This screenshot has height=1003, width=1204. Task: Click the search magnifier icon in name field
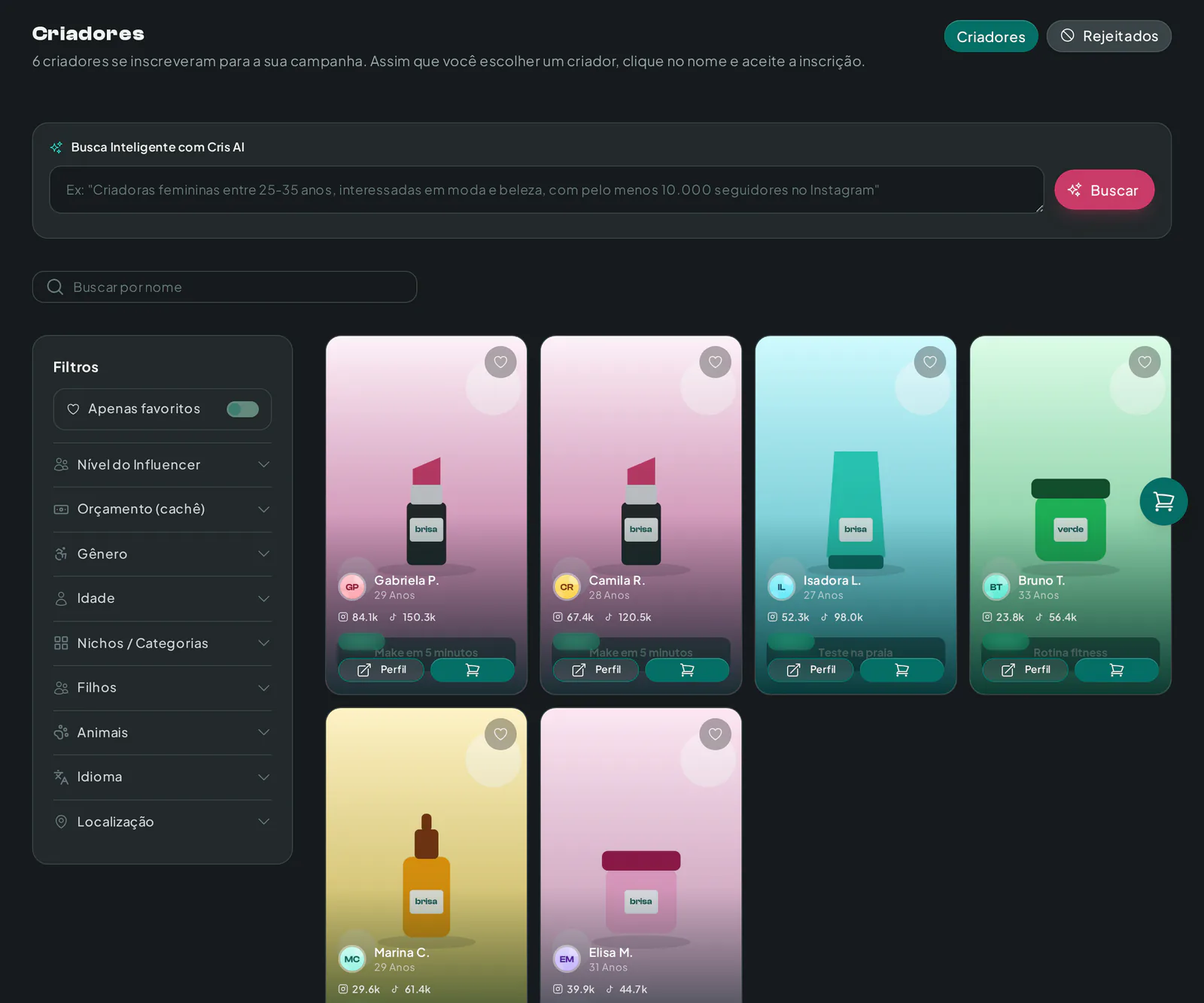[x=55, y=287]
